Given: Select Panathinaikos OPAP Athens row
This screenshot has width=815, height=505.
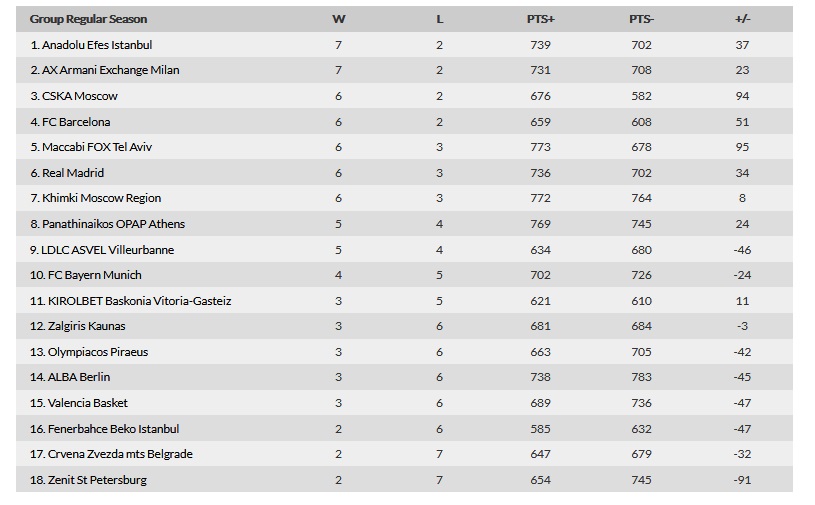Looking at the screenshot, I should click(404, 224).
